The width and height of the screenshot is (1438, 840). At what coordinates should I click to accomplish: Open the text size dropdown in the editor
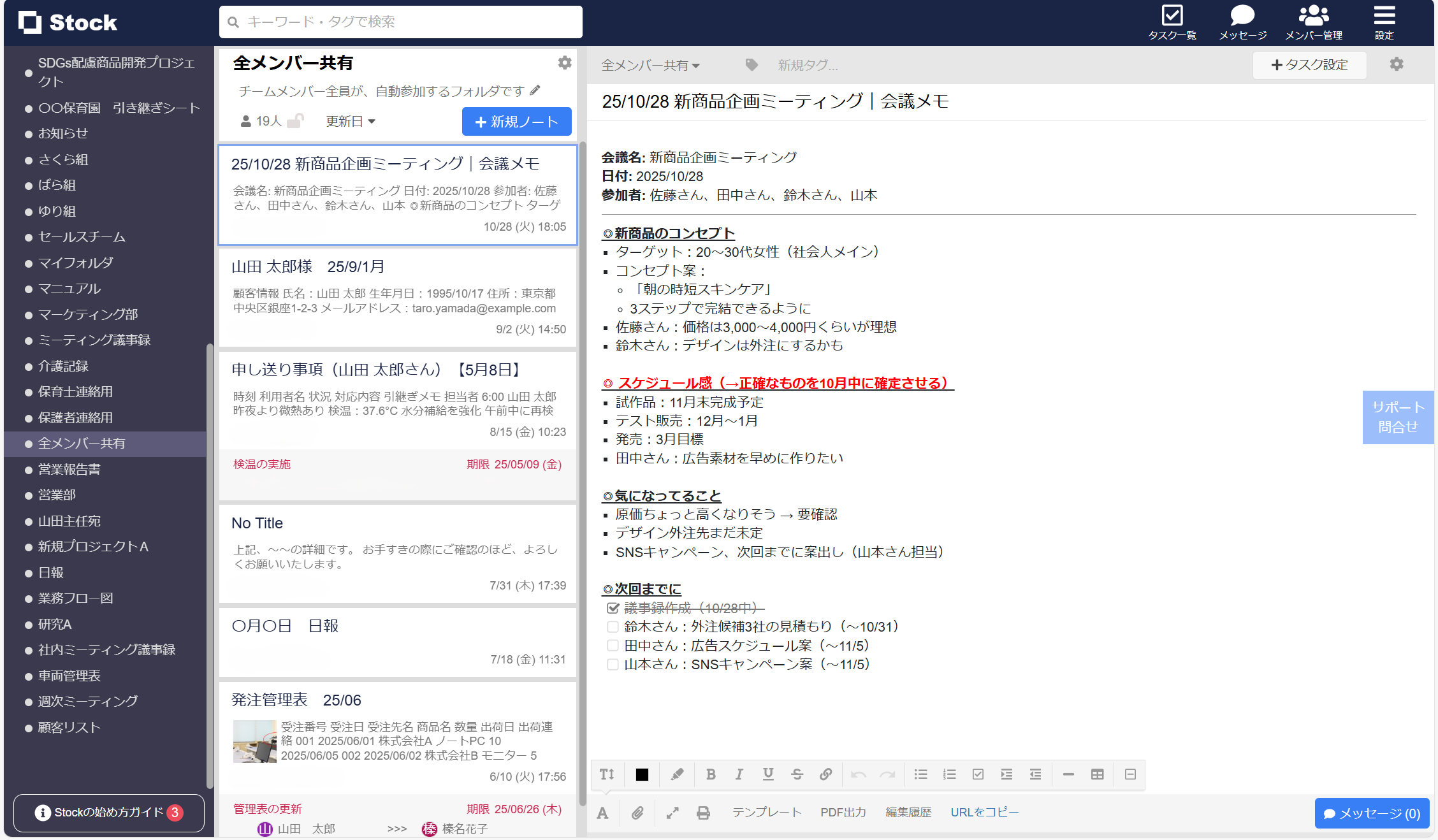pos(607,774)
